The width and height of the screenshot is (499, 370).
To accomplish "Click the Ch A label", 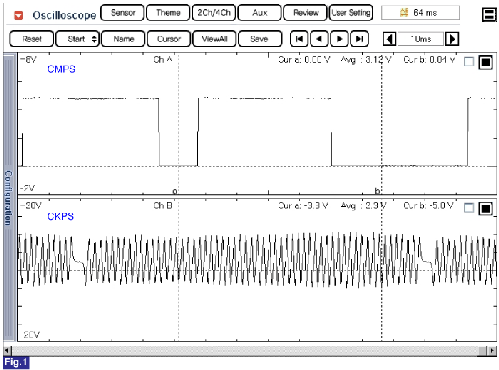I will point(163,60).
